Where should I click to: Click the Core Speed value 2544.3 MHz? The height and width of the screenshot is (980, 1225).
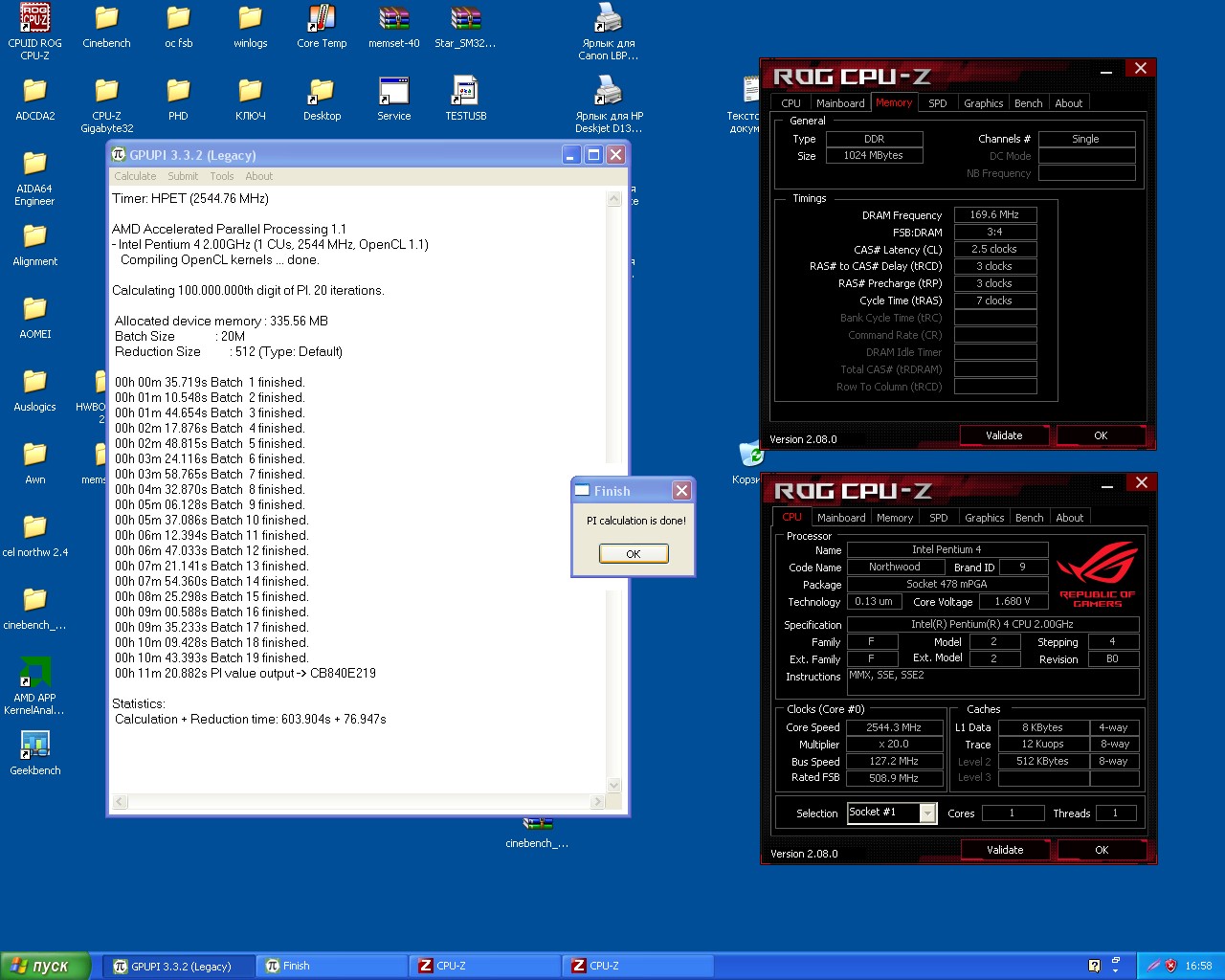pyautogui.click(x=894, y=727)
